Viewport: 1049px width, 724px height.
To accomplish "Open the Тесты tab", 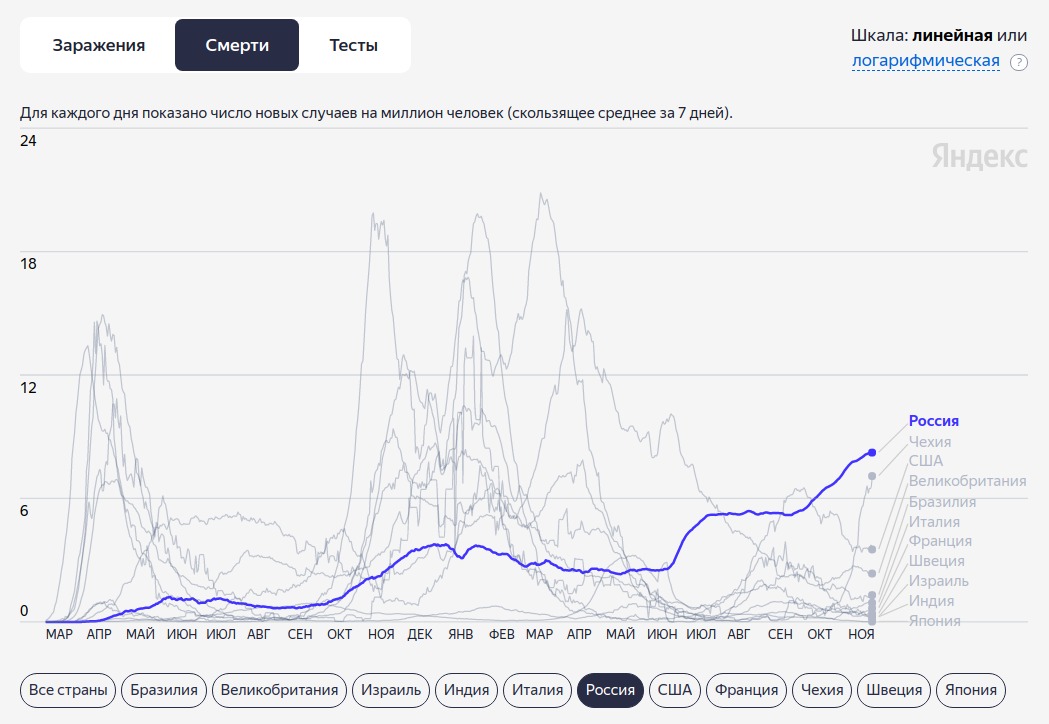I will (354, 45).
